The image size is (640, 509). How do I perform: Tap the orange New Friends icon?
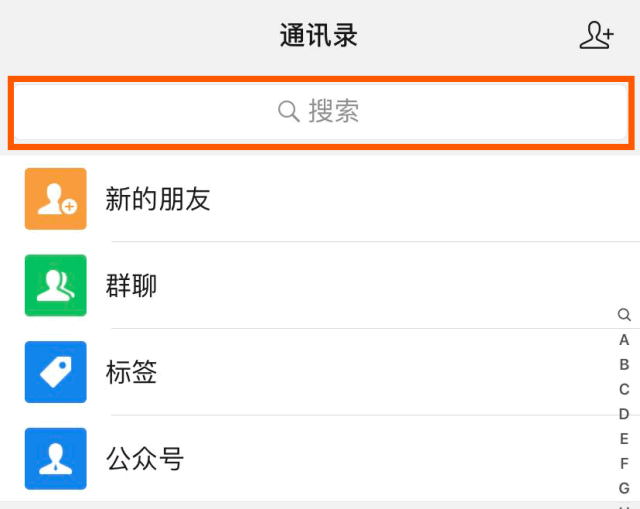click(56, 199)
